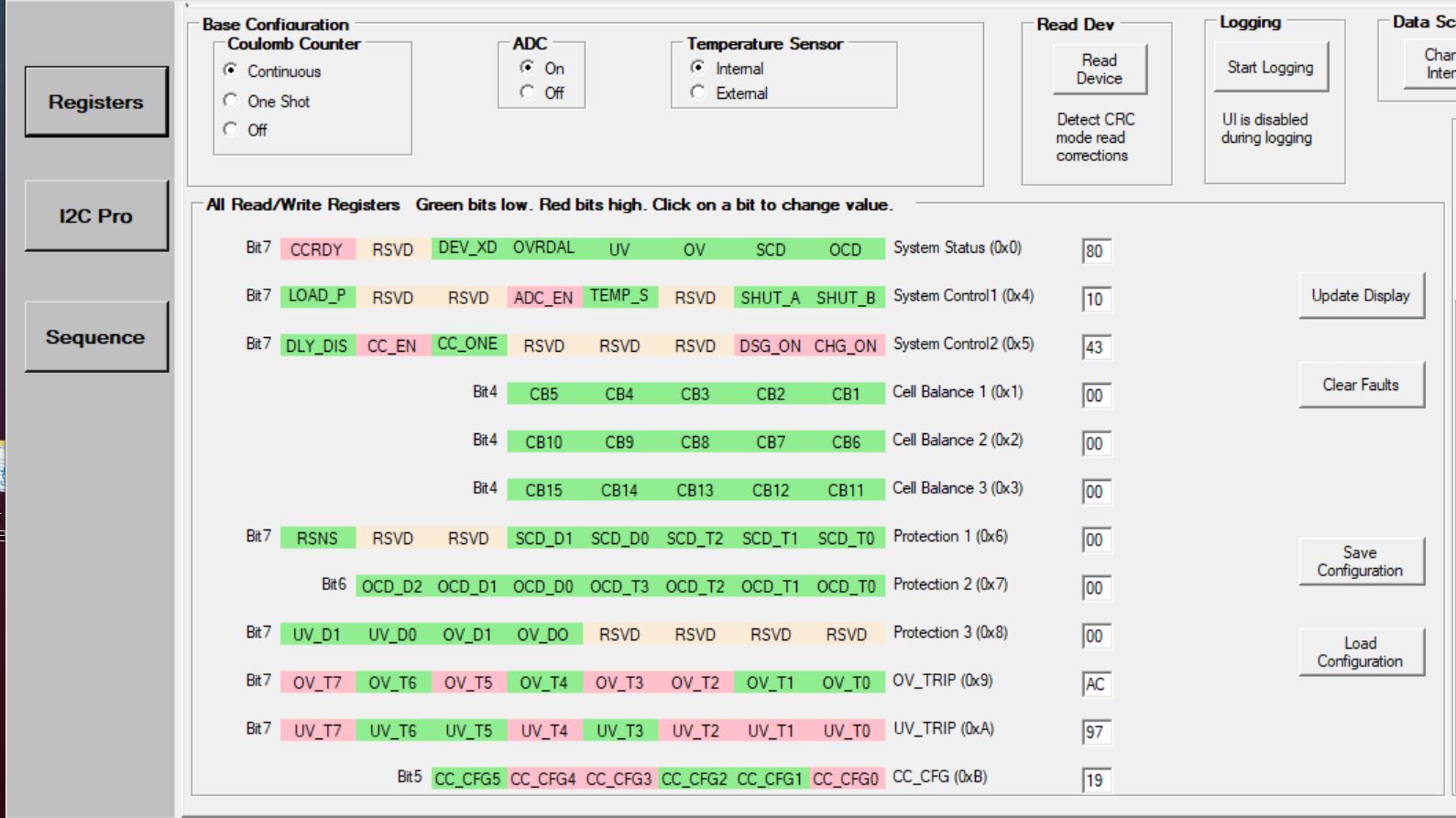Load Configuration from file
Screen dimensions: 1456x818
click(x=1362, y=652)
